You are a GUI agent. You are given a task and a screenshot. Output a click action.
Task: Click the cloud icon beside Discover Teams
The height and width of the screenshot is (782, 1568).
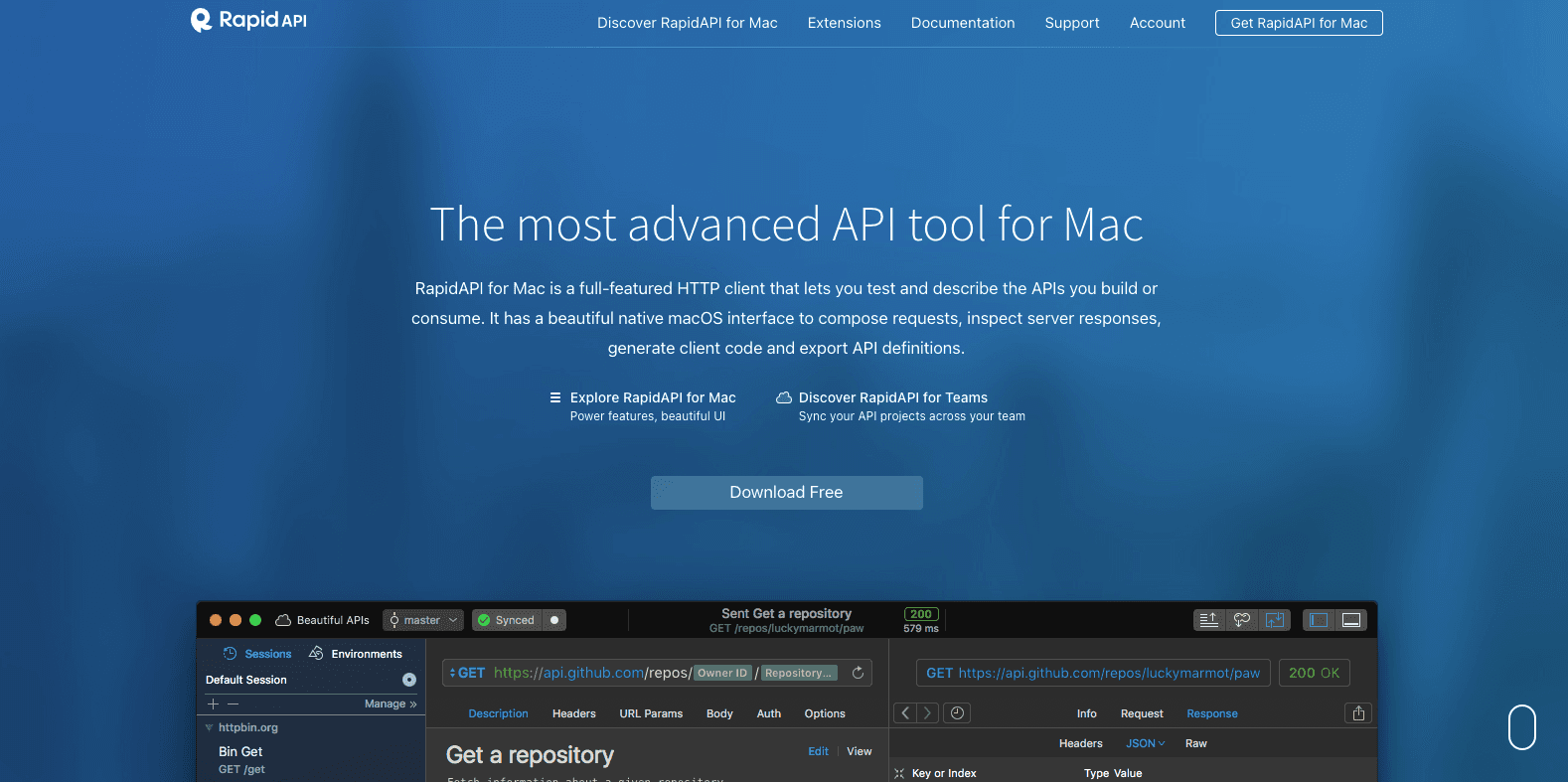pos(784,397)
